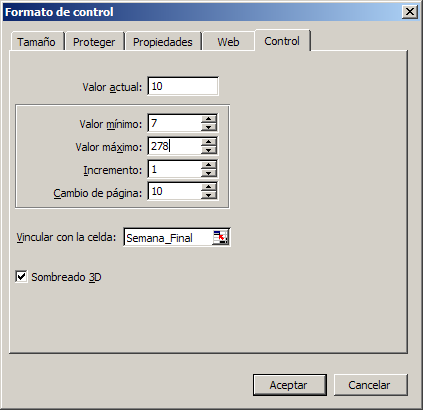423x410 pixels.
Task: Increase Incremento with up arrow
Action: (209, 165)
